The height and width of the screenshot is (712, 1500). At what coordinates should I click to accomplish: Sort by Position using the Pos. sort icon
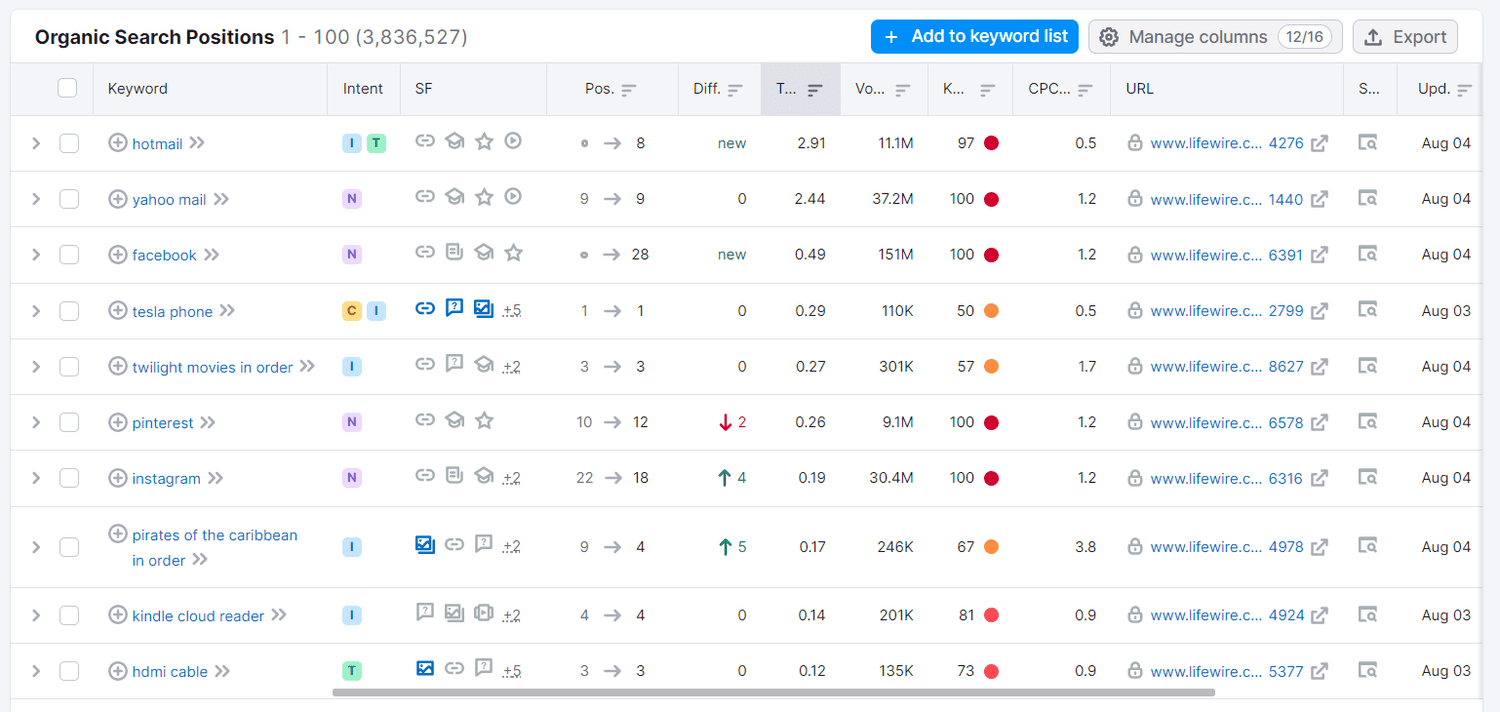[629, 89]
